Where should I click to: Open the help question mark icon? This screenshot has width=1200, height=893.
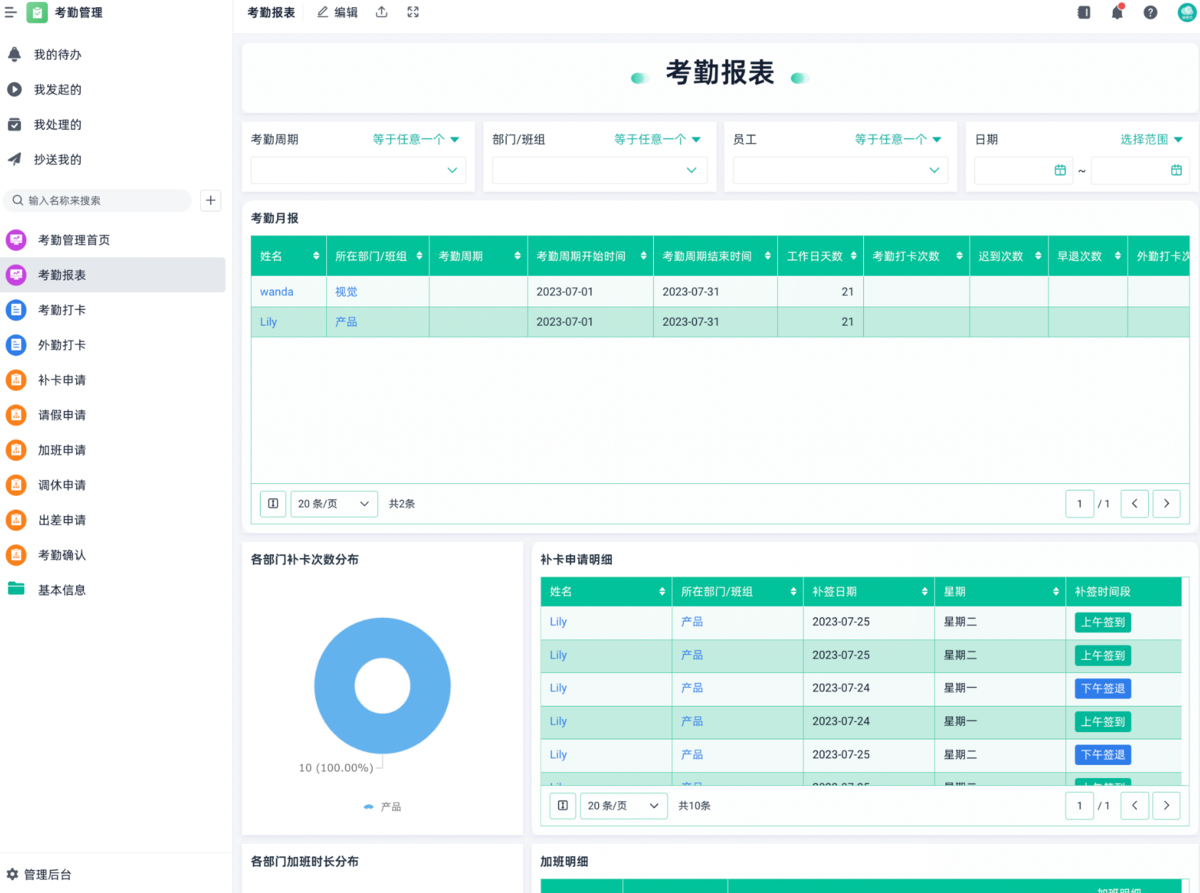coord(1150,13)
